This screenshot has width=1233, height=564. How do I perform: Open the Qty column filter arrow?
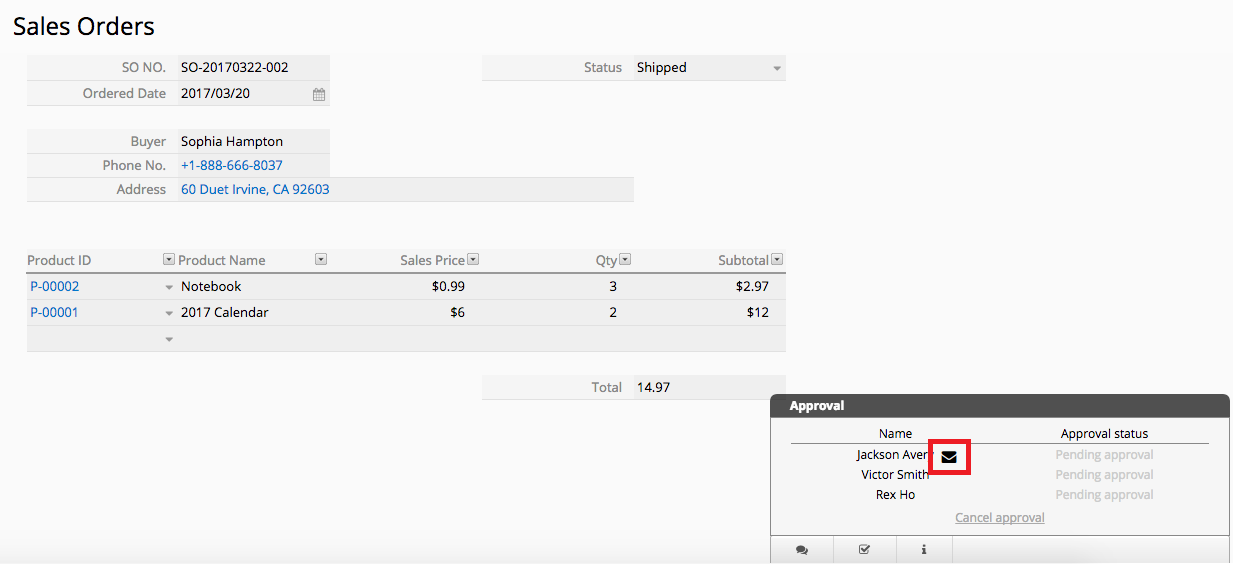point(625,260)
